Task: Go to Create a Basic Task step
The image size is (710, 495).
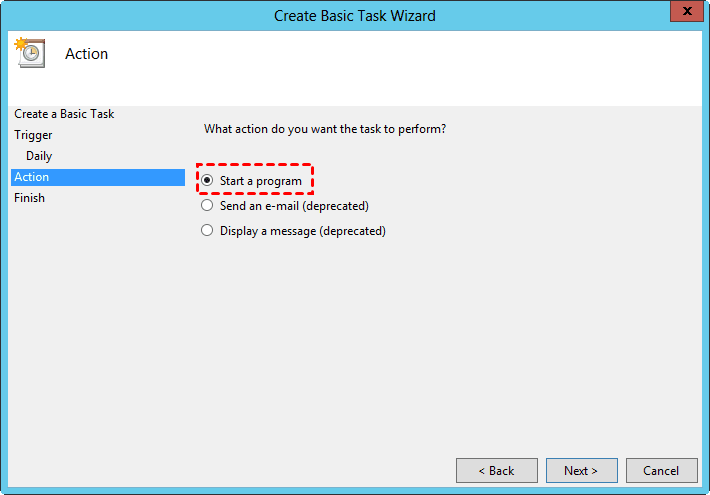Action: click(x=64, y=114)
